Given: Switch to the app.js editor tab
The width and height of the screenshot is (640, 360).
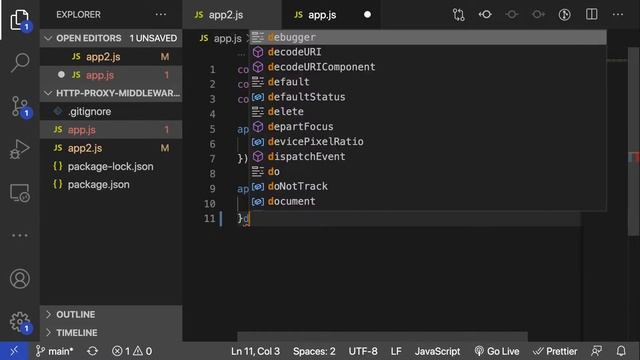Looking at the screenshot, I should (x=331, y=15).
